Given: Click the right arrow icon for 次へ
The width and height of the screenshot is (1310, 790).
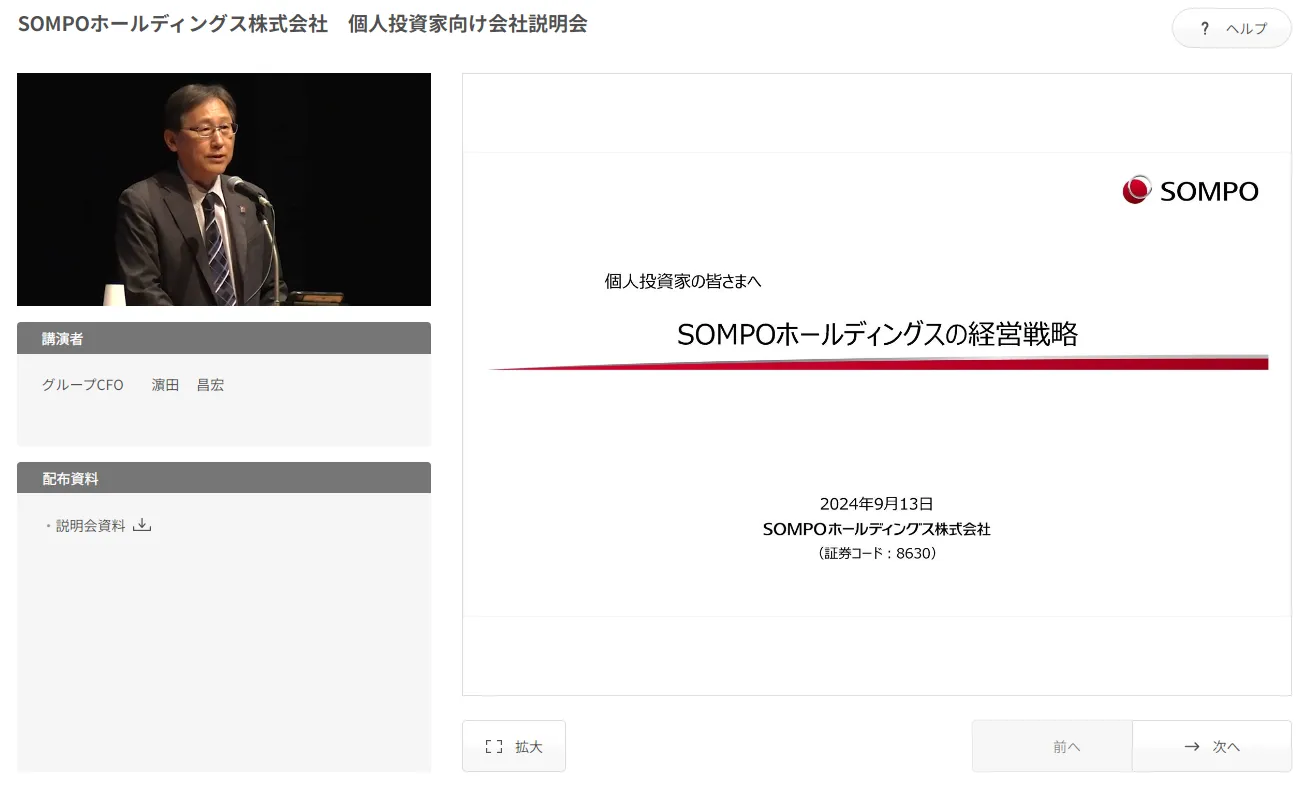Looking at the screenshot, I should coord(1191,746).
